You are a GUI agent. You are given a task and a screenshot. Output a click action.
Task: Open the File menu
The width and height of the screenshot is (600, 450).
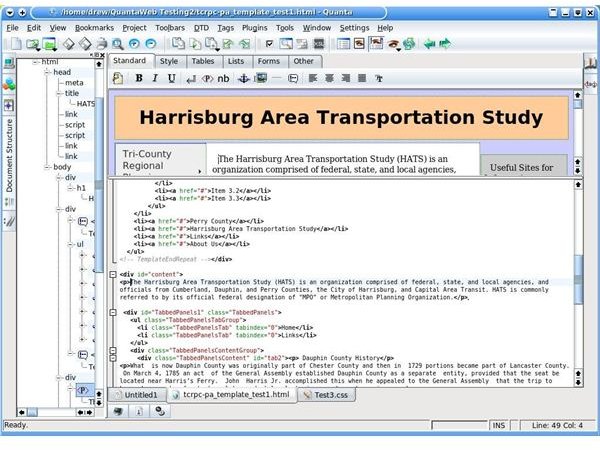pos(12,28)
